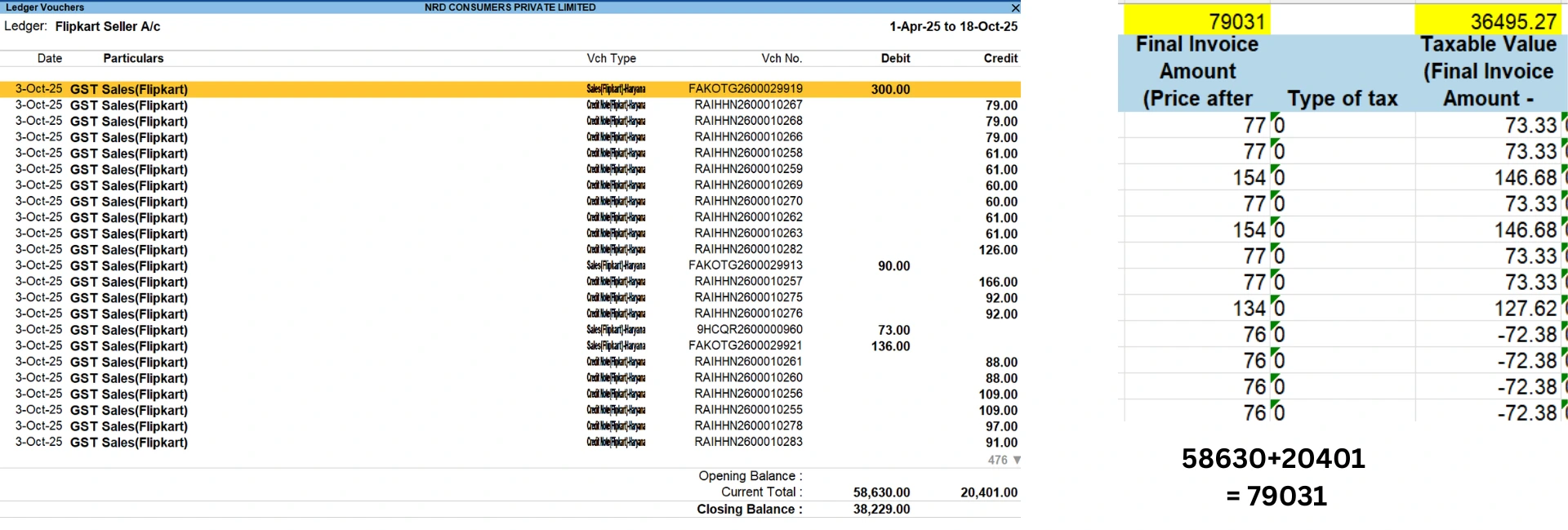Click the Opening Balance label

click(x=751, y=476)
